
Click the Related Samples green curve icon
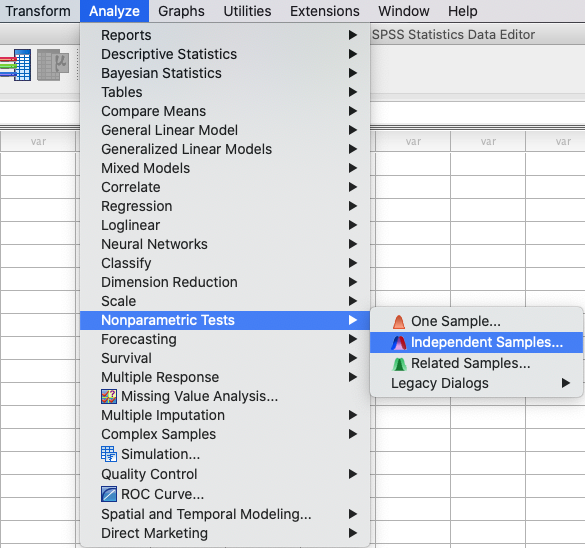[x=399, y=364]
